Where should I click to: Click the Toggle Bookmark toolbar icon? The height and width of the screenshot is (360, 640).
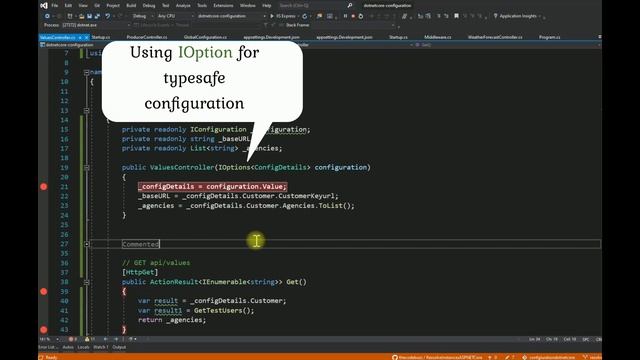click(x=456, y=16)
